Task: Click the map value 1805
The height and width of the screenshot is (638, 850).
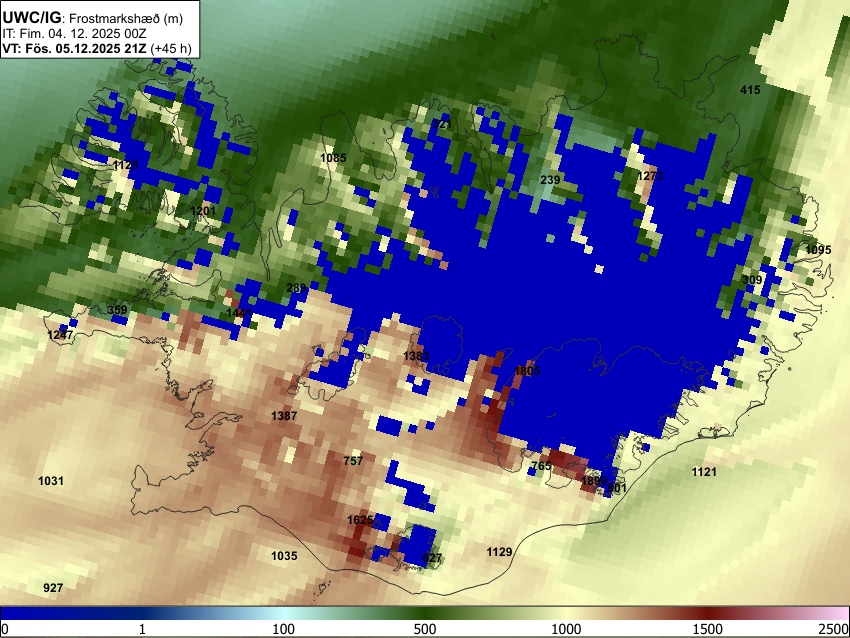Action: tap(527, 371)
